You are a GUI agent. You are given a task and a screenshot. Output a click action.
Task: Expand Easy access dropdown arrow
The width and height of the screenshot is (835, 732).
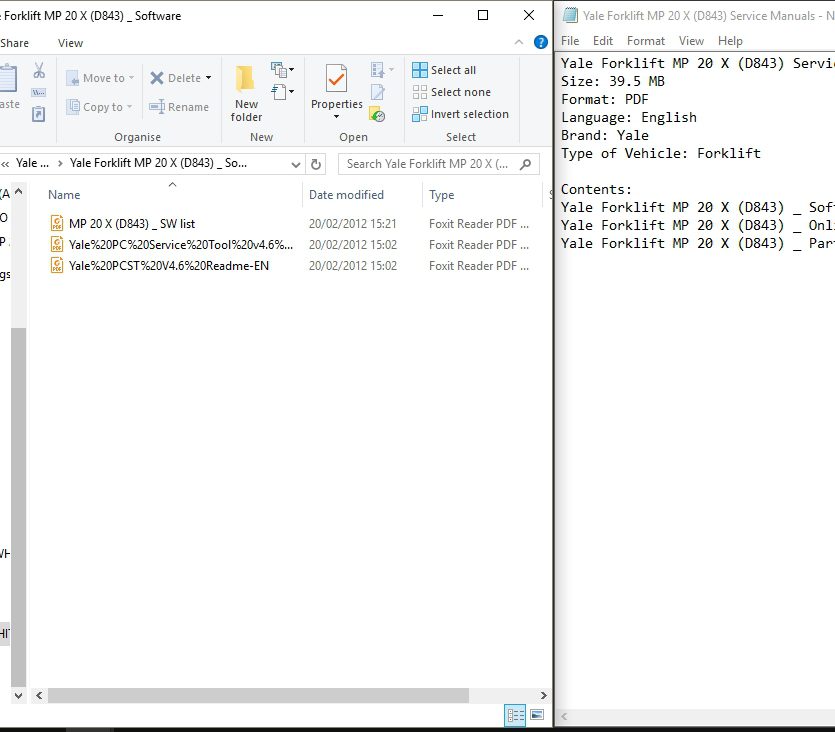(291, 92)
